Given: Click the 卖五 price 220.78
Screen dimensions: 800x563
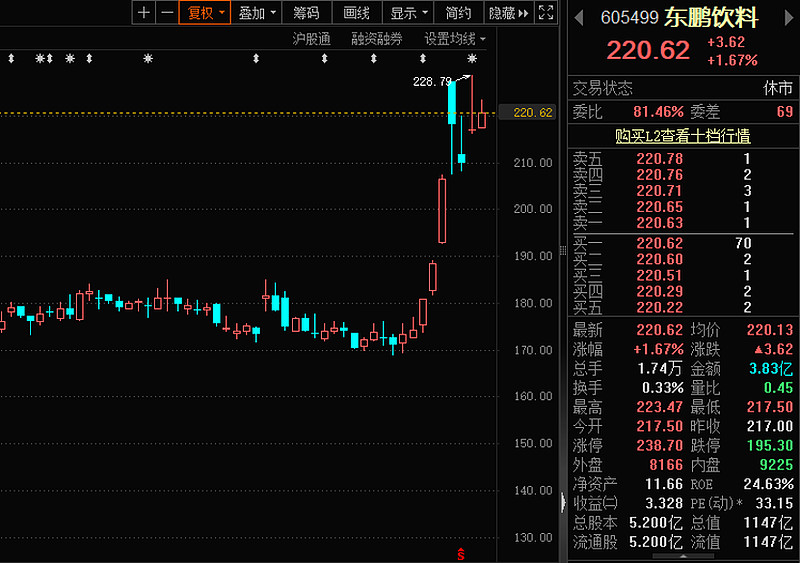Looking at the screenshot, I should point(659,159).
